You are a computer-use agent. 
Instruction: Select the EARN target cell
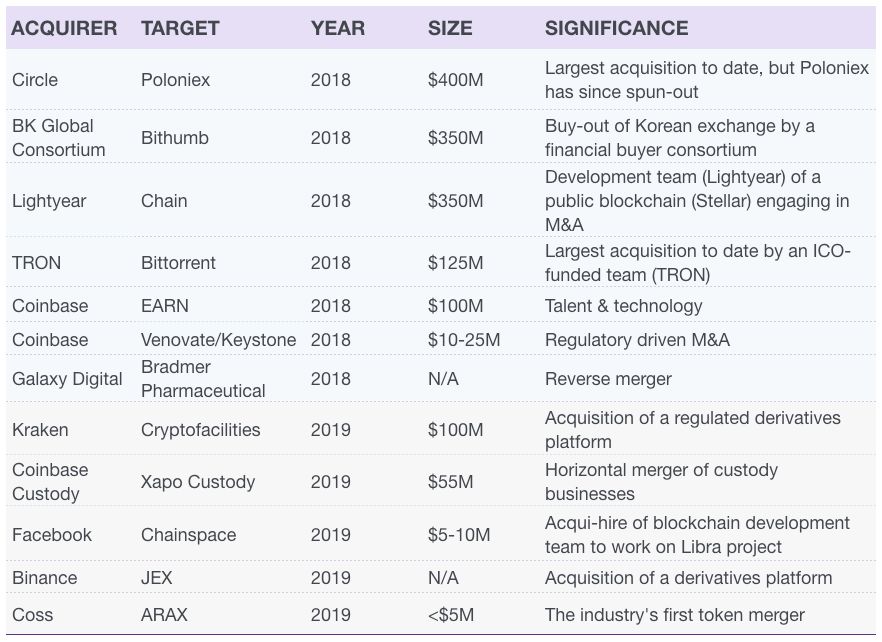click(x=165, y=306)
